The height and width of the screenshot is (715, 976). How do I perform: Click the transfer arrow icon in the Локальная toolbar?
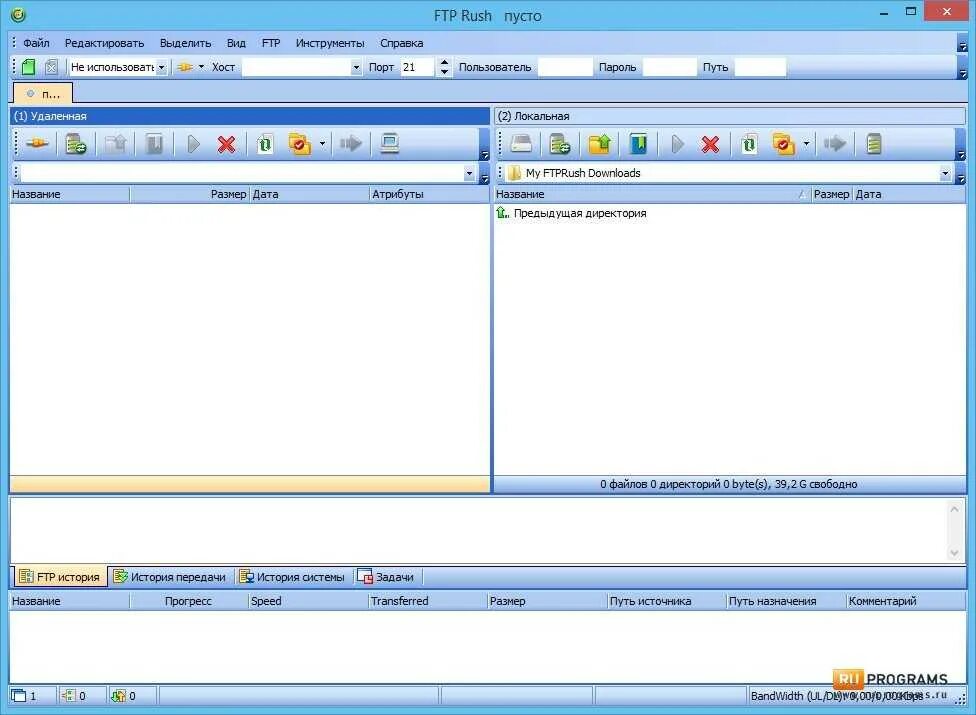[x=835, y=144]
